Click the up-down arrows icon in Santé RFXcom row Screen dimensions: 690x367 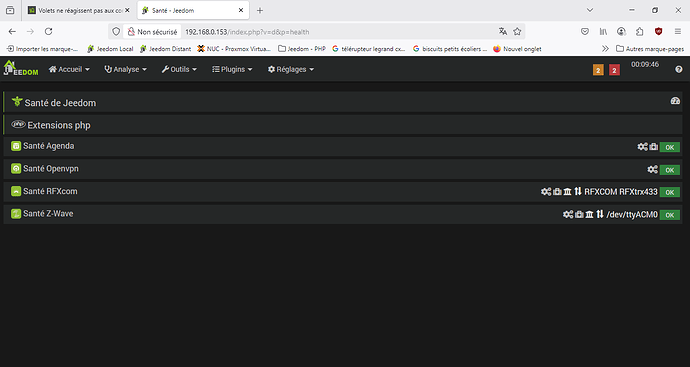click(578, 191)
